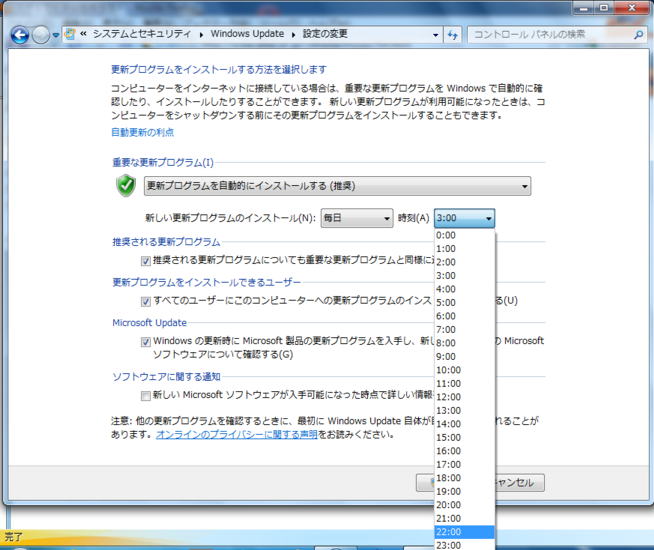654x550 pixels.
Task: Pick 8:00 in the time list
Action: [x=464, y=343]
